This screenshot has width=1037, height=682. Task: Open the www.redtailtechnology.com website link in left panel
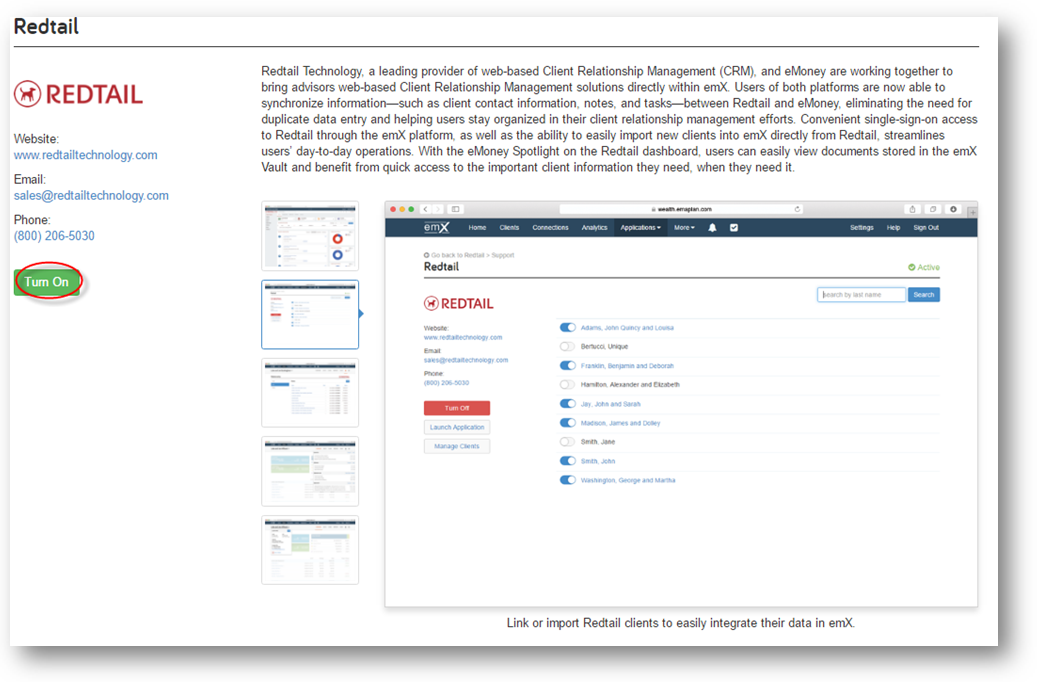point(85,155)
